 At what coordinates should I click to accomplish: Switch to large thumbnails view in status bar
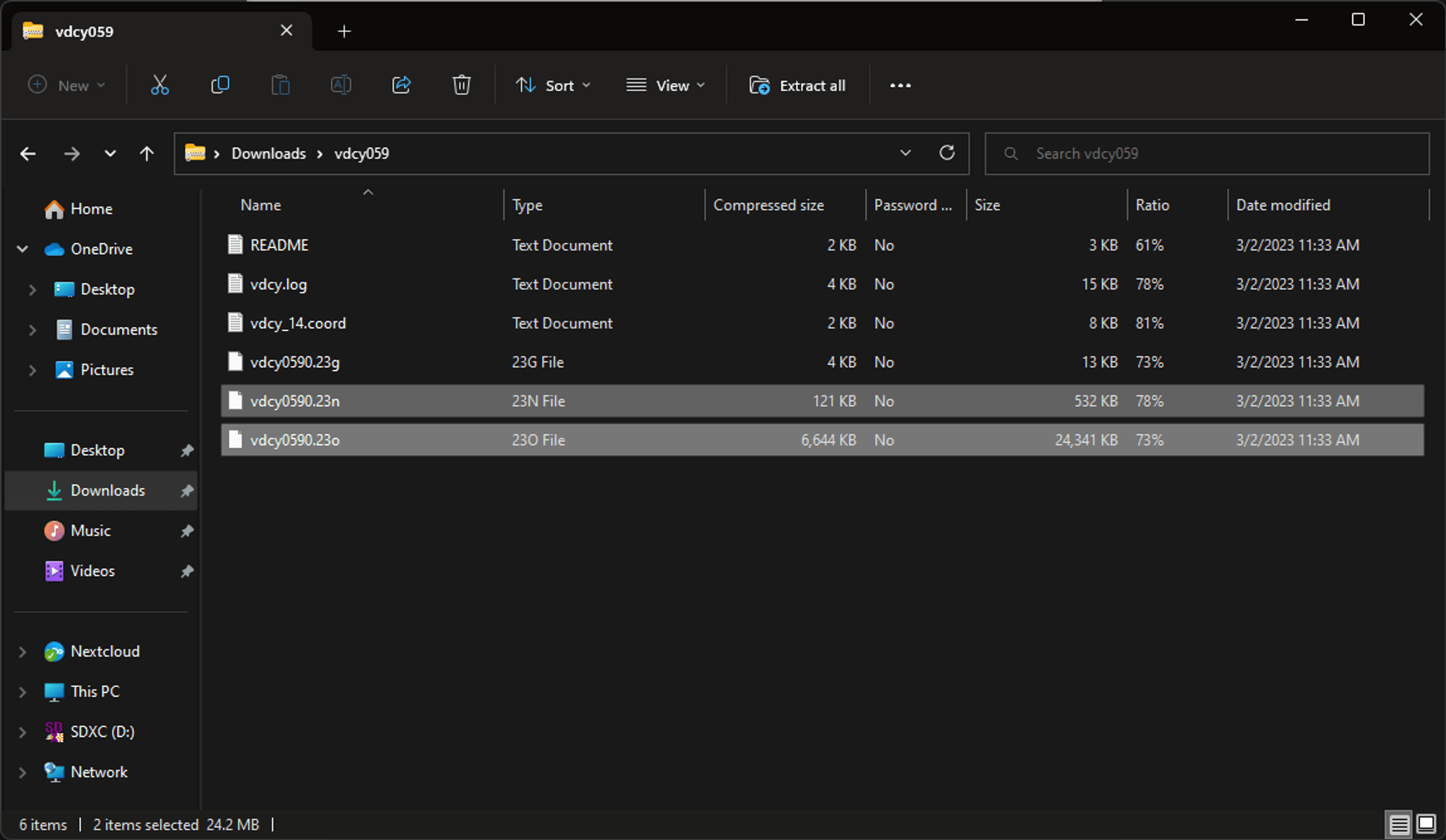click(1425, 824)
